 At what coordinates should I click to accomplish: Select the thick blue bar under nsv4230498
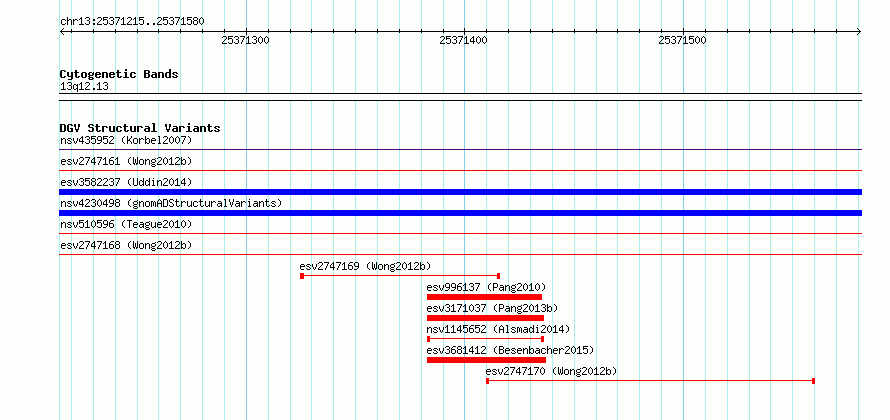click(x=460, y=213)
